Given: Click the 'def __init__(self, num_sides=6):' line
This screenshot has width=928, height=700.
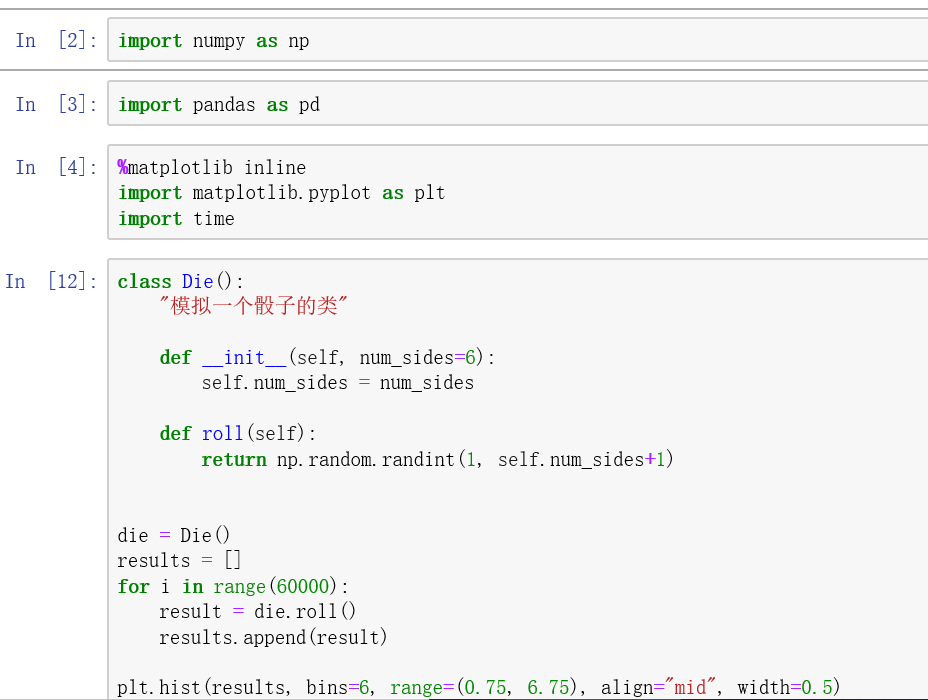Looking at the screenshot, I should (327, 357).
